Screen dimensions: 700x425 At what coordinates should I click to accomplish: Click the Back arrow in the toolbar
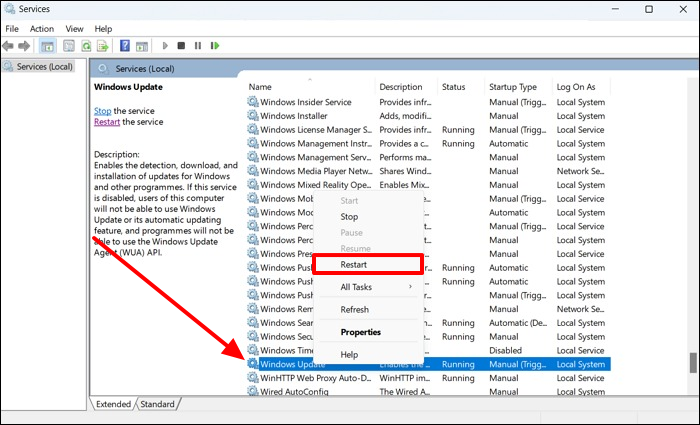pos(9,46)
